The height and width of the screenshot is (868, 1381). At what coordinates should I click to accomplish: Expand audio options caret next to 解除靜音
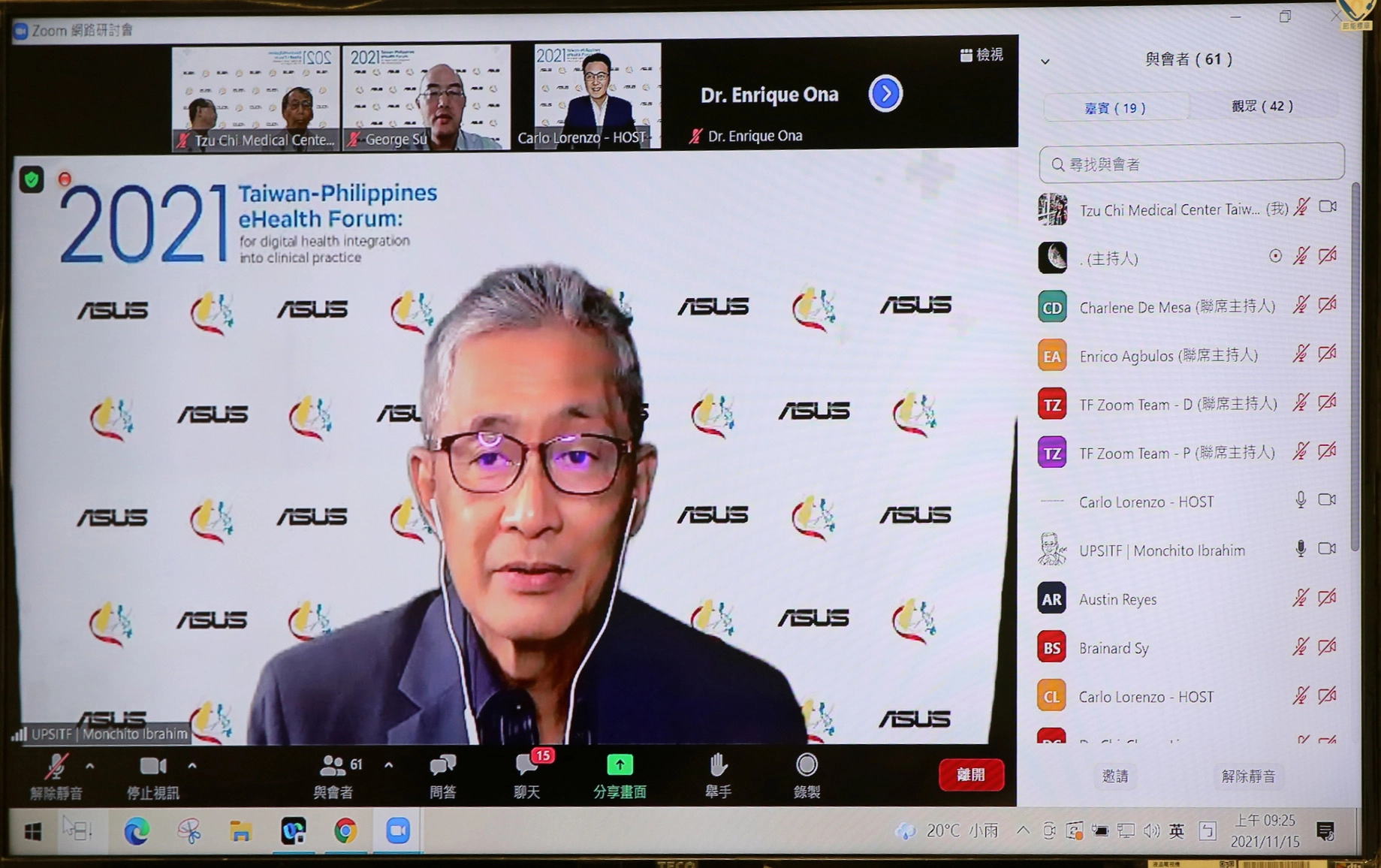tap(90, 766)
